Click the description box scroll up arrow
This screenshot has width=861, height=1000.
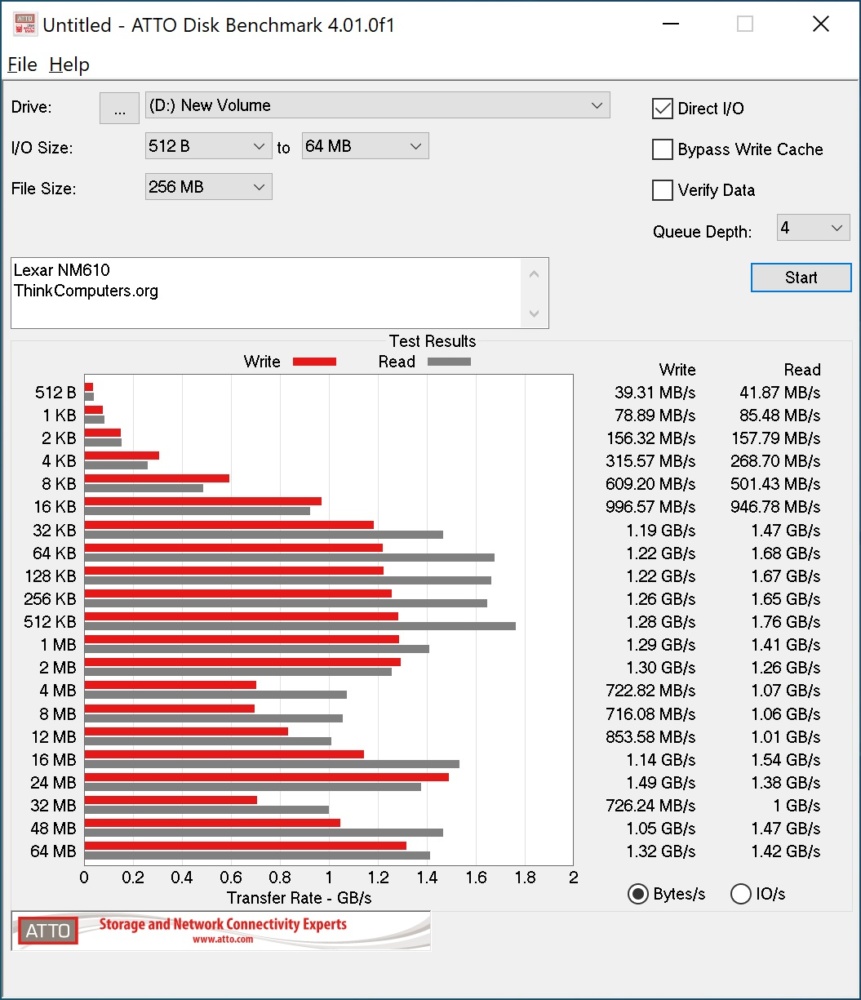tap(534, 274)
